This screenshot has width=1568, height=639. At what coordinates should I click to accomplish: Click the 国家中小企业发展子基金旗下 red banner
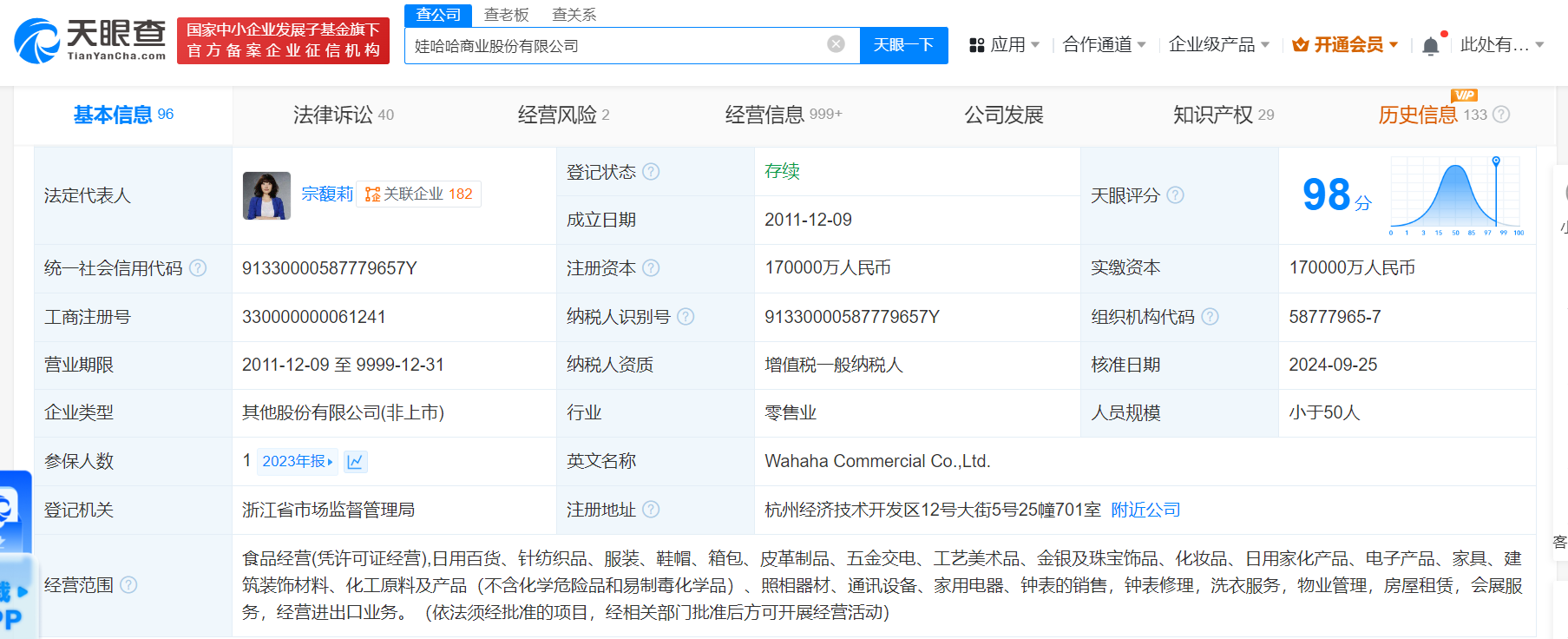(283, 41)
